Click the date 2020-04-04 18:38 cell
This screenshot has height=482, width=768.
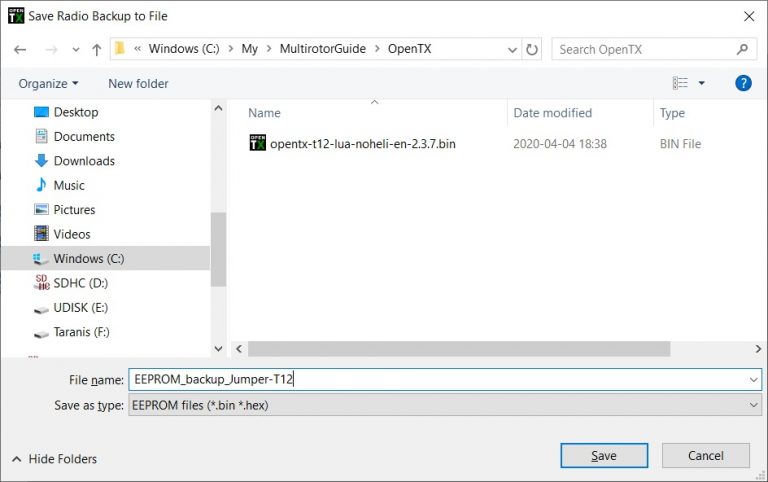pyautogui.click(x=560, y=144)
